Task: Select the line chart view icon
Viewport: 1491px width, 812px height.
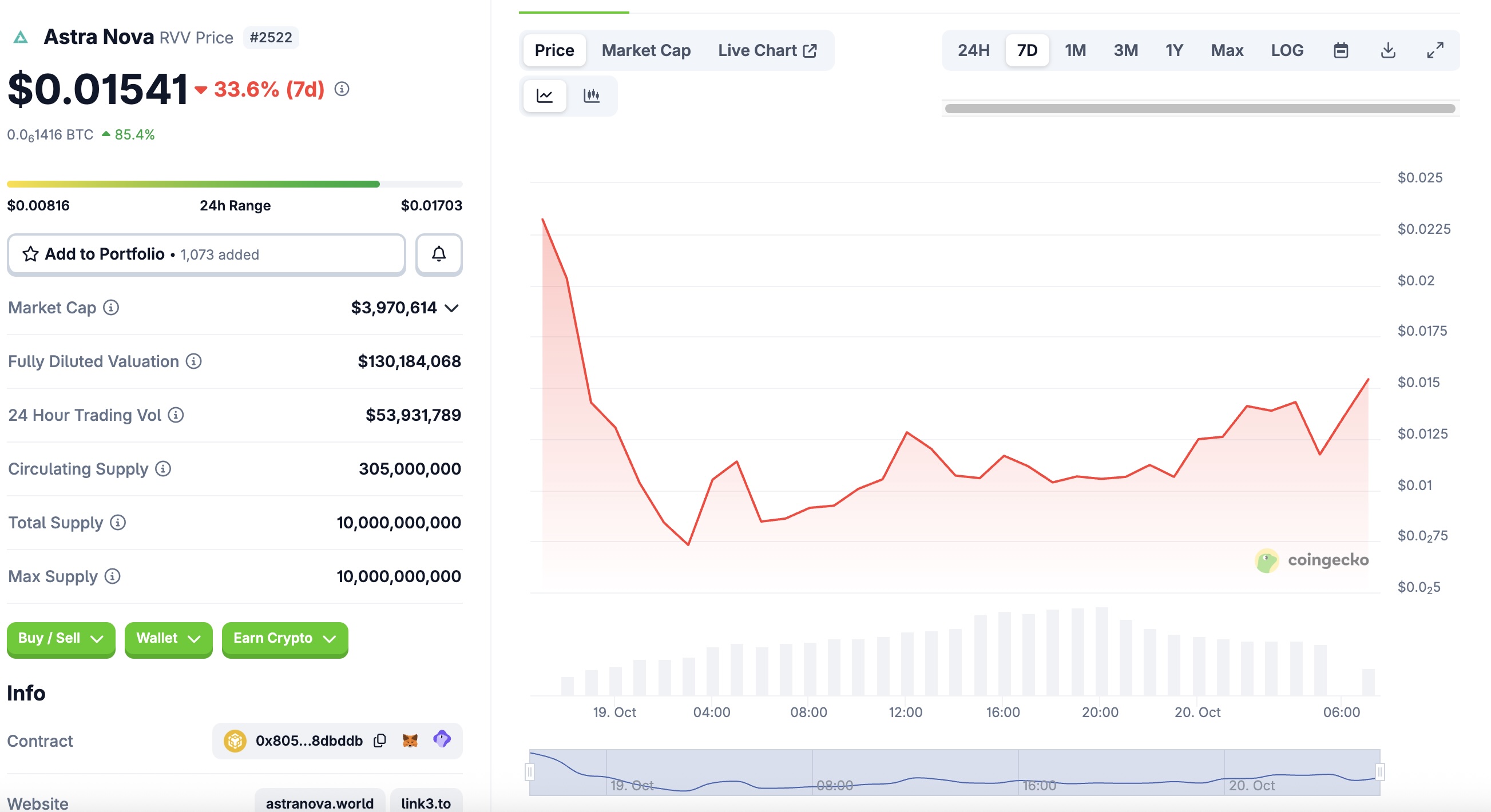Action: 545,95
